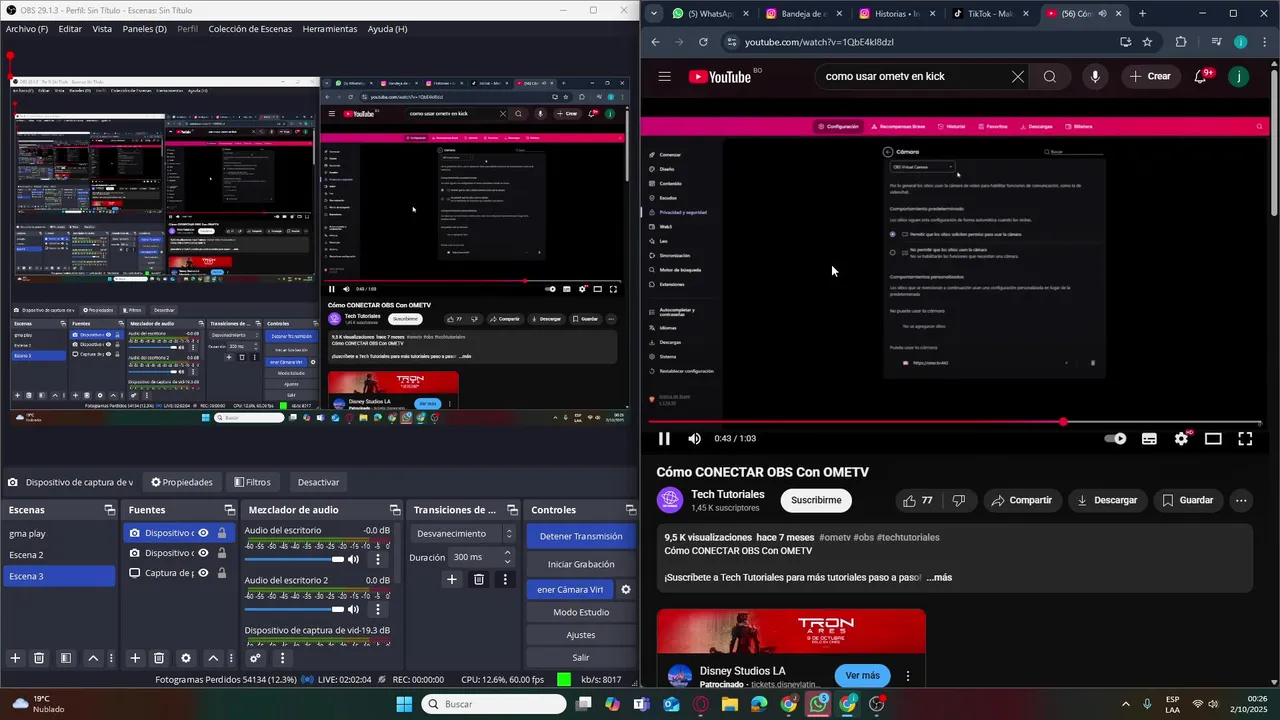1280x720 pixels.
Task: Open Modo Estudio in OBS controls
Action: pos(581,612)
